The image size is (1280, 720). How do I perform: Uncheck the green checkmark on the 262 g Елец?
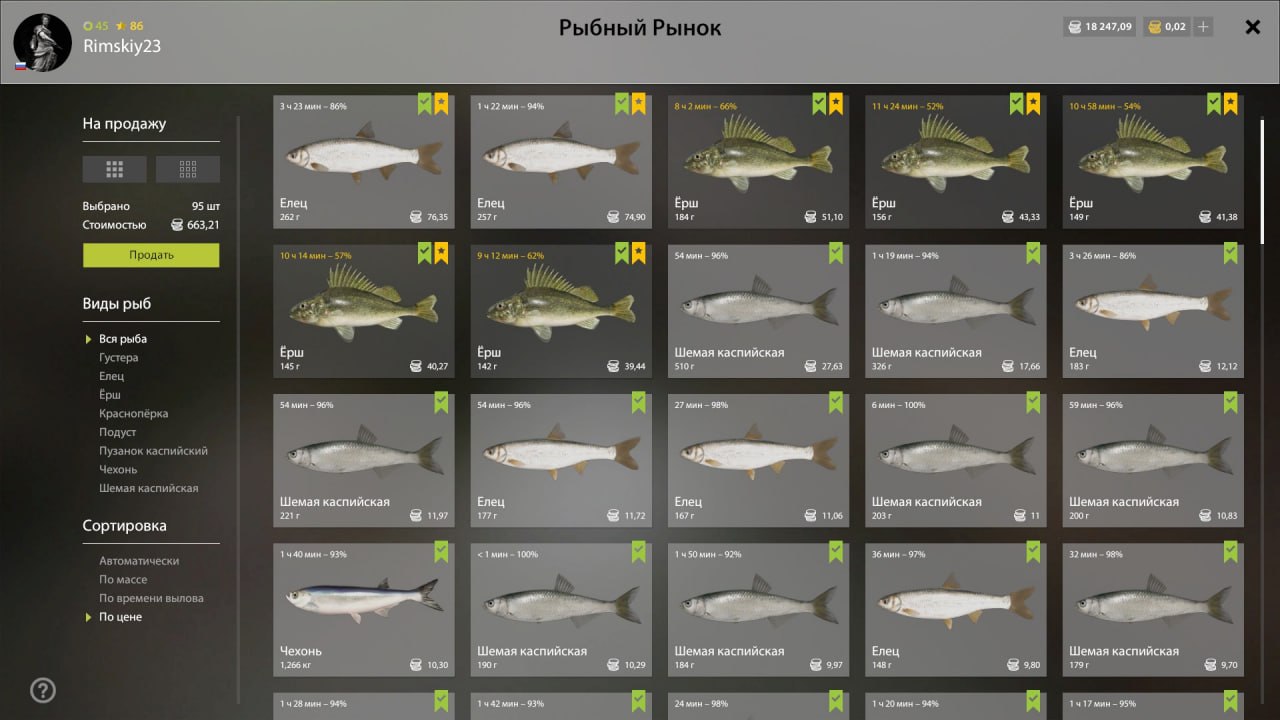[424, 103]
